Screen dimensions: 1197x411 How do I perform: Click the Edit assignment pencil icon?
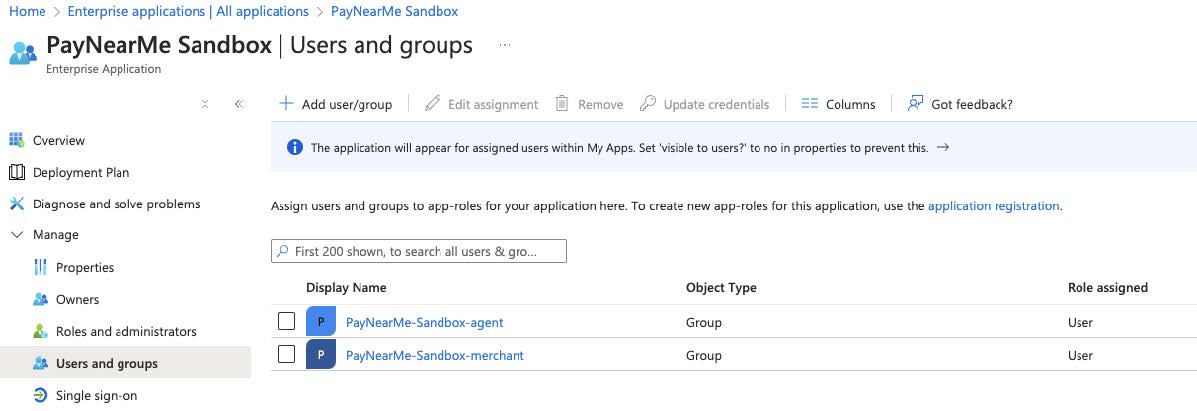[x=432, y=104]
